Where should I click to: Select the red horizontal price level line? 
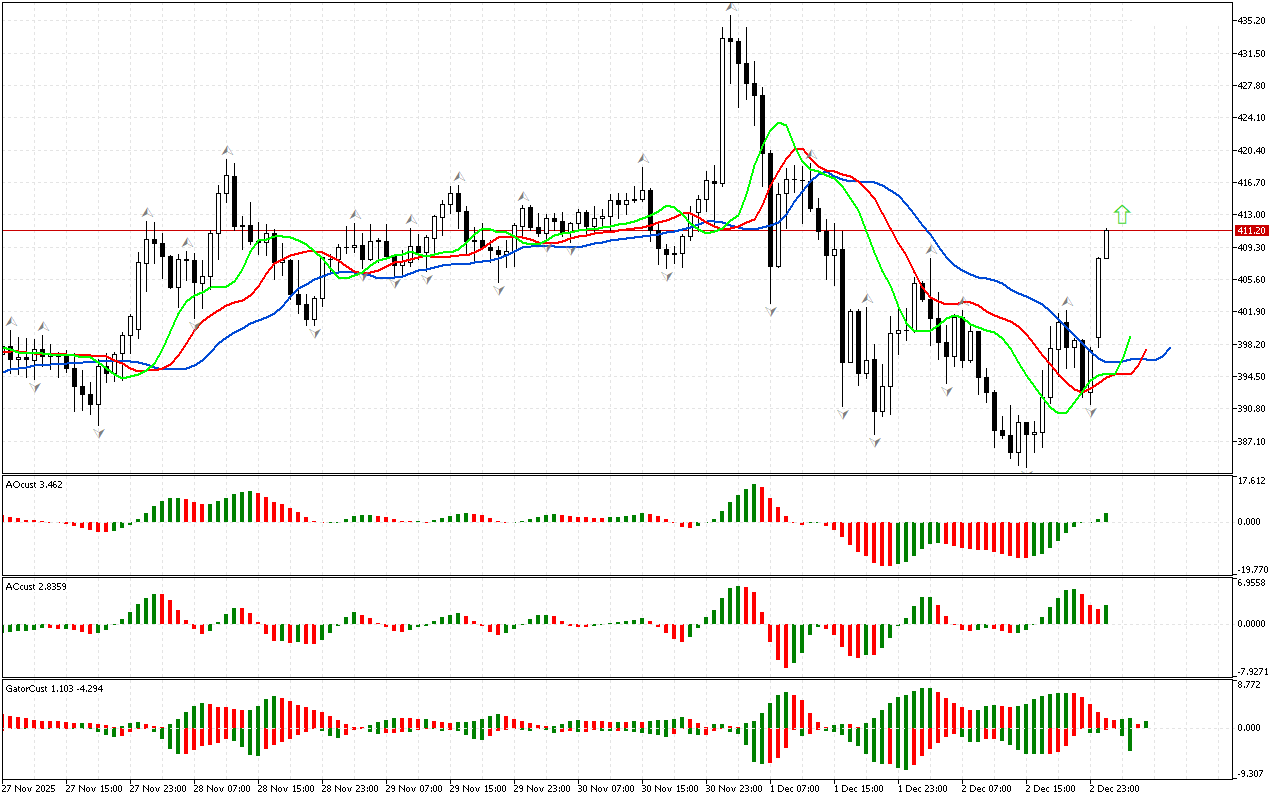(500, 230)
